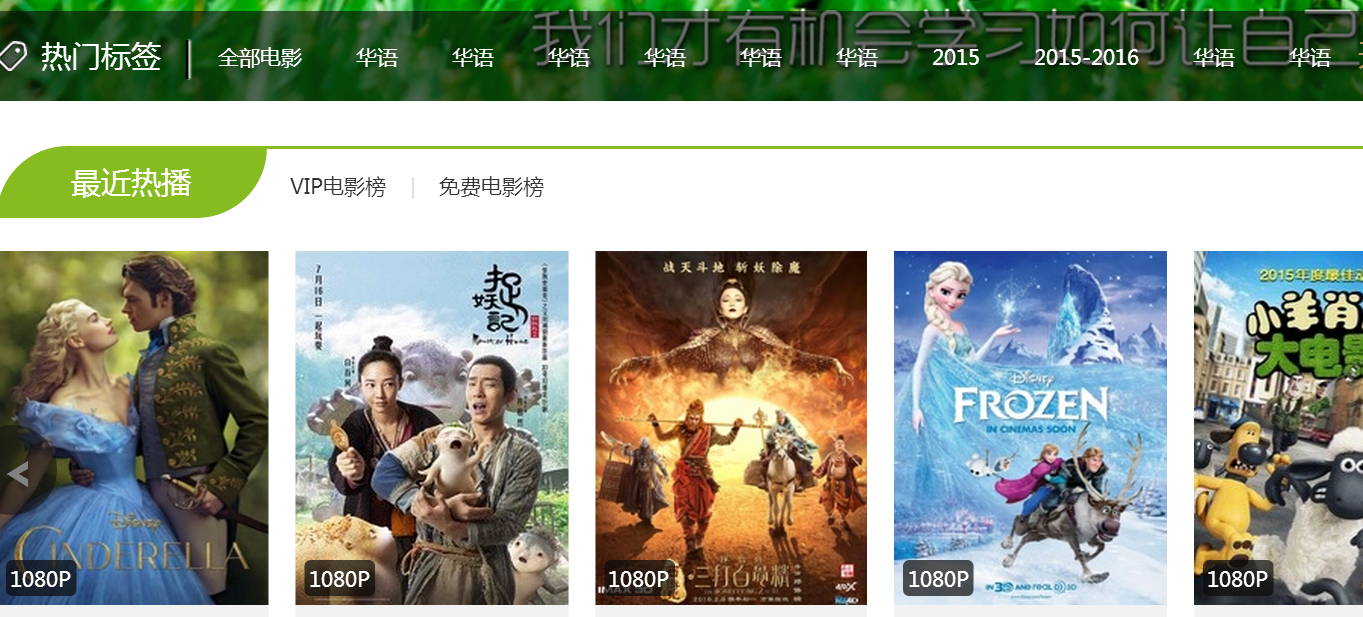Select the 全部电影 tag
The image size is (1363, 617).
[x=260, y=58]
